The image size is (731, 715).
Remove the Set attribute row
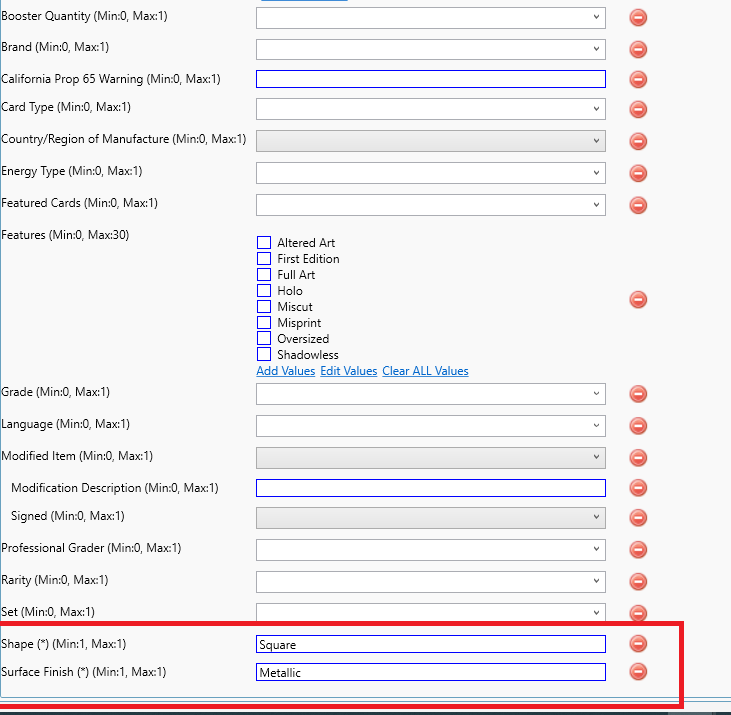pyautogui.click(x=638, y=612)
